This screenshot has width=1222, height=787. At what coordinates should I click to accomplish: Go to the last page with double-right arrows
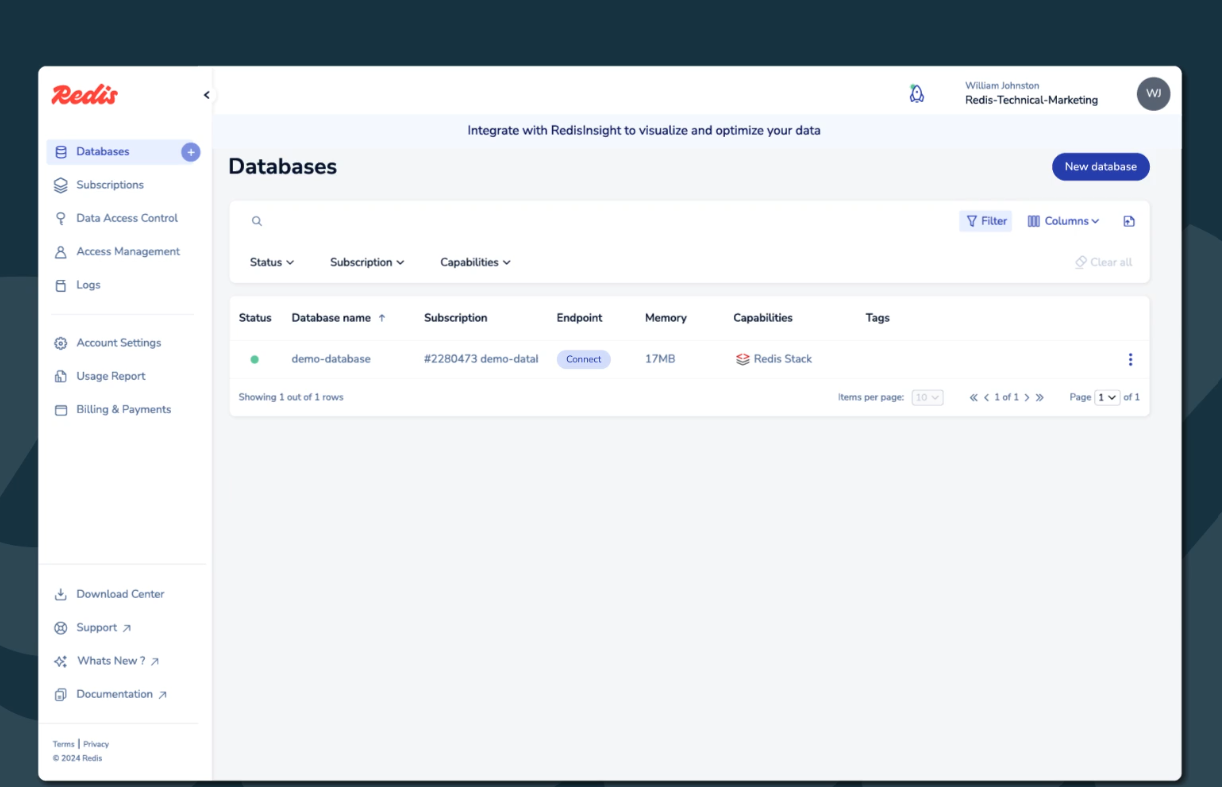(x=1040, y=397)
